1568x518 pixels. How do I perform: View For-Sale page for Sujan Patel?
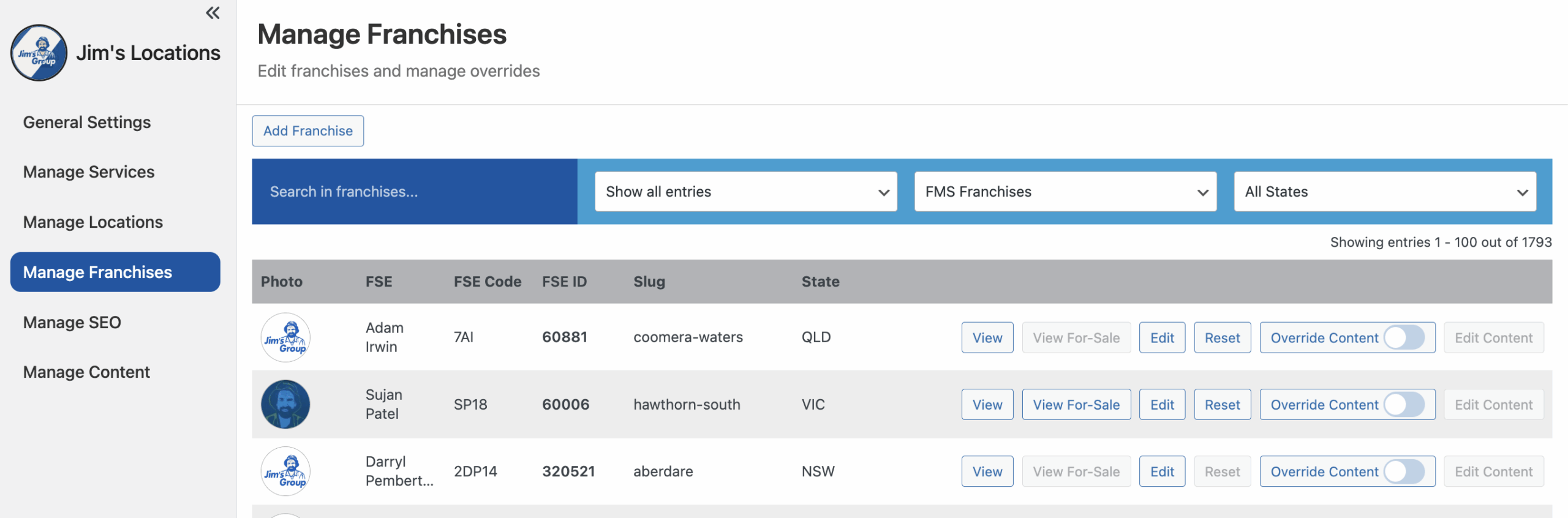(x=1076, y=405)
